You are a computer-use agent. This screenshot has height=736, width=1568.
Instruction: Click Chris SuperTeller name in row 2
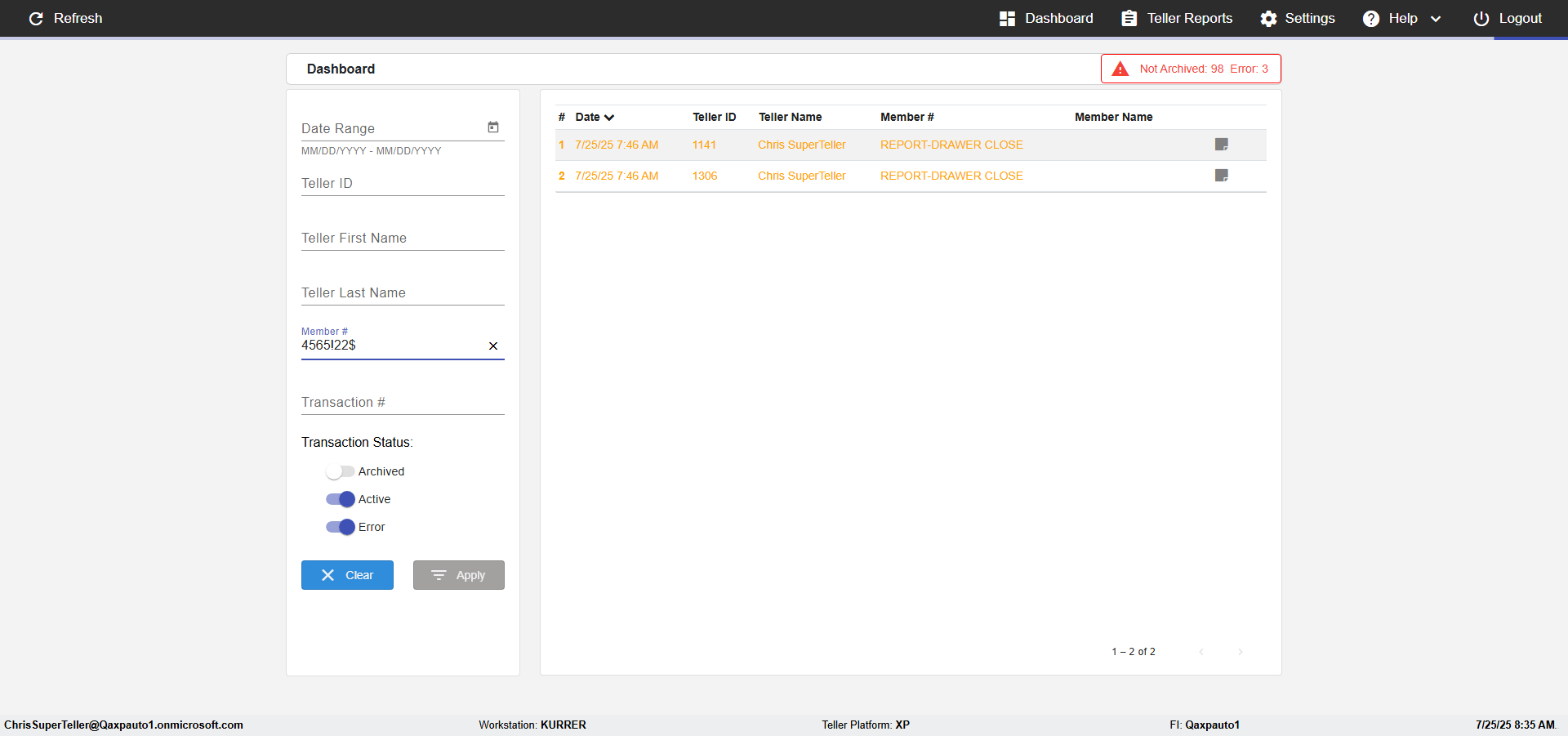802,176
